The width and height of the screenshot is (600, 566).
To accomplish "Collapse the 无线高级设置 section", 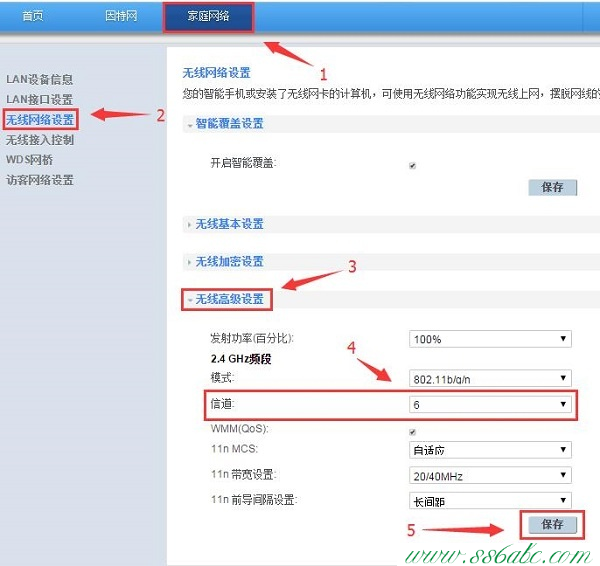I will point(229,299).
